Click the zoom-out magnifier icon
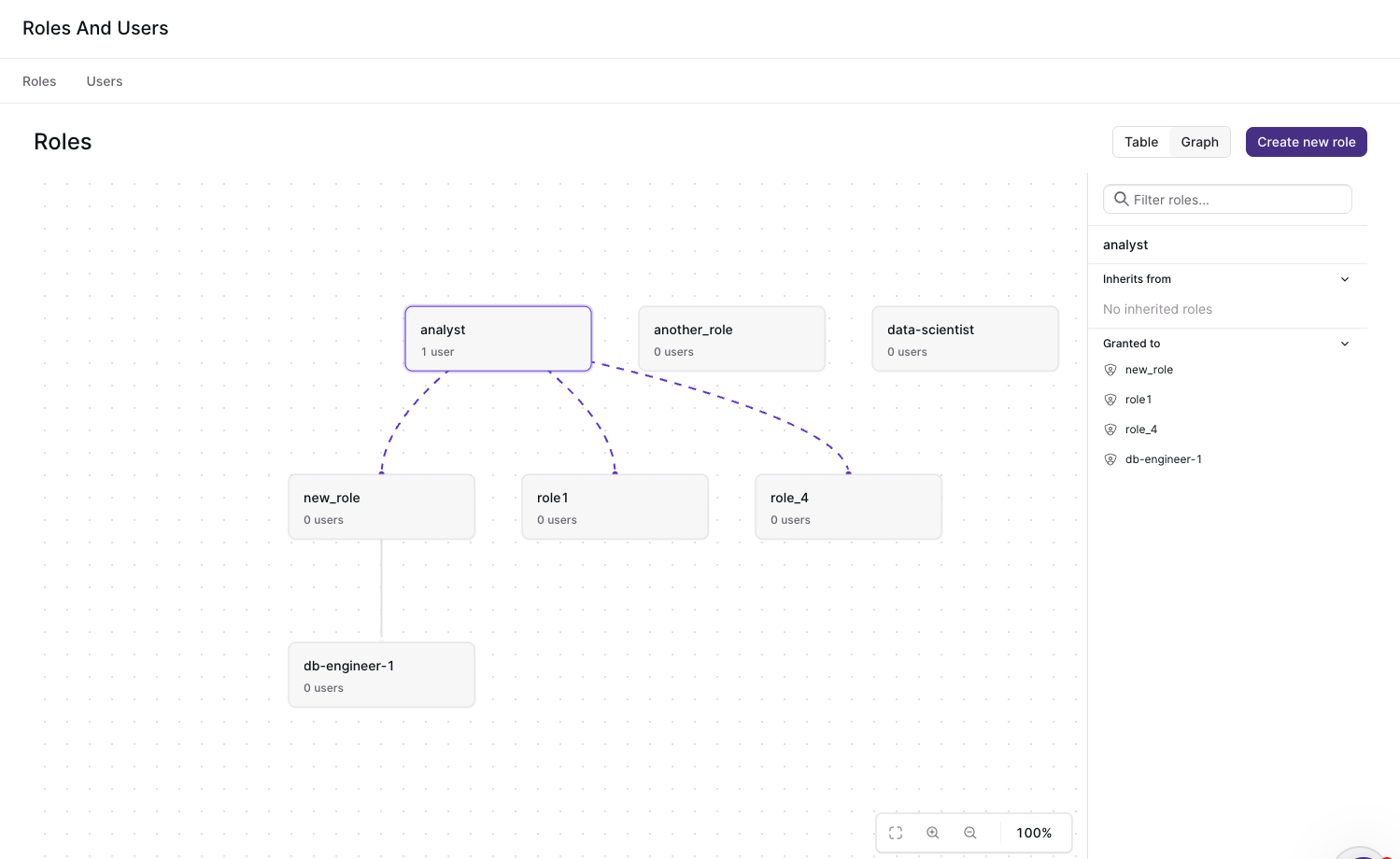This screenshot has height=859, width=1400. tap(970, 832)
